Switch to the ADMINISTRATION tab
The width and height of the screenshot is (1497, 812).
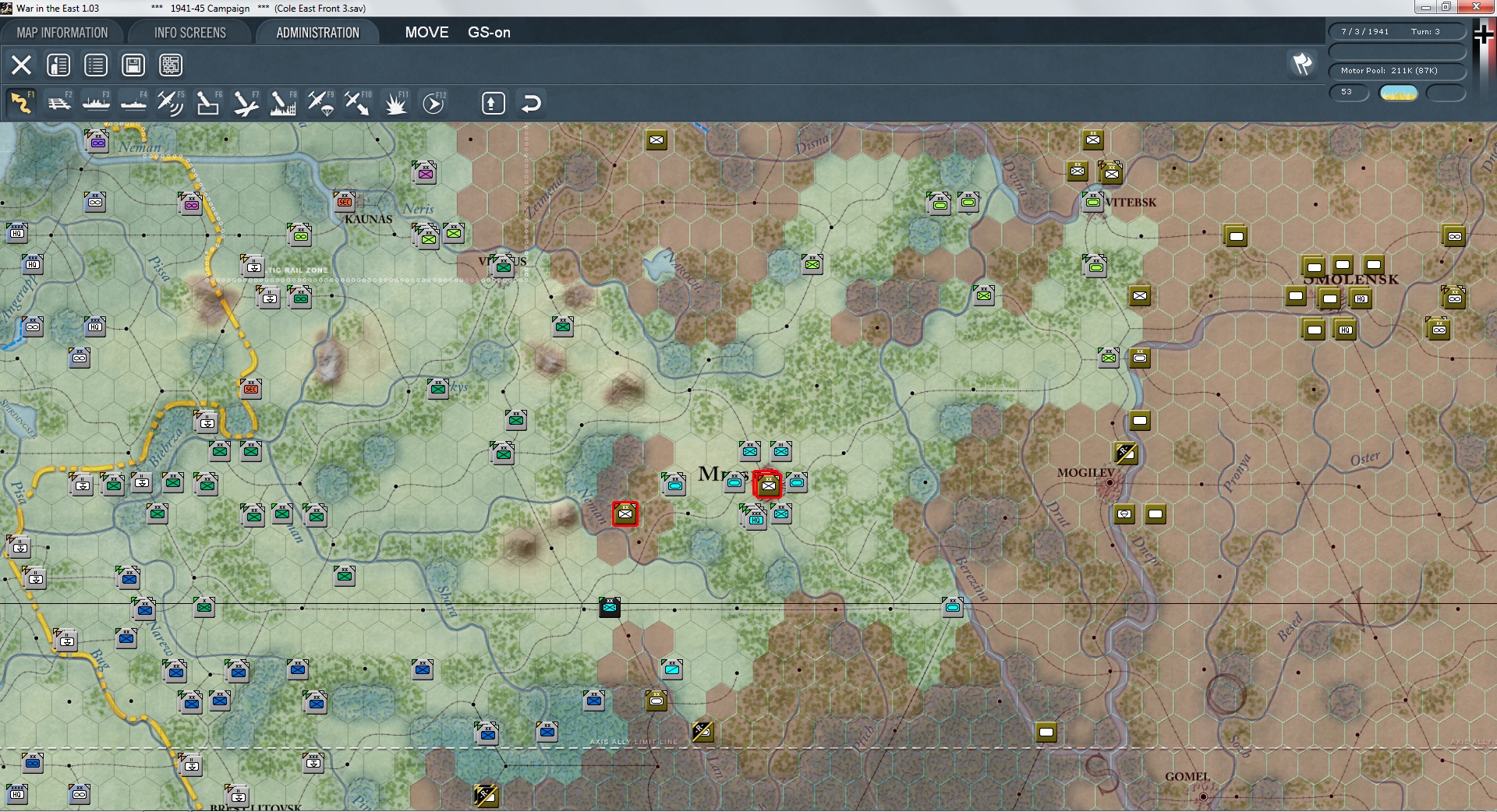318,33
